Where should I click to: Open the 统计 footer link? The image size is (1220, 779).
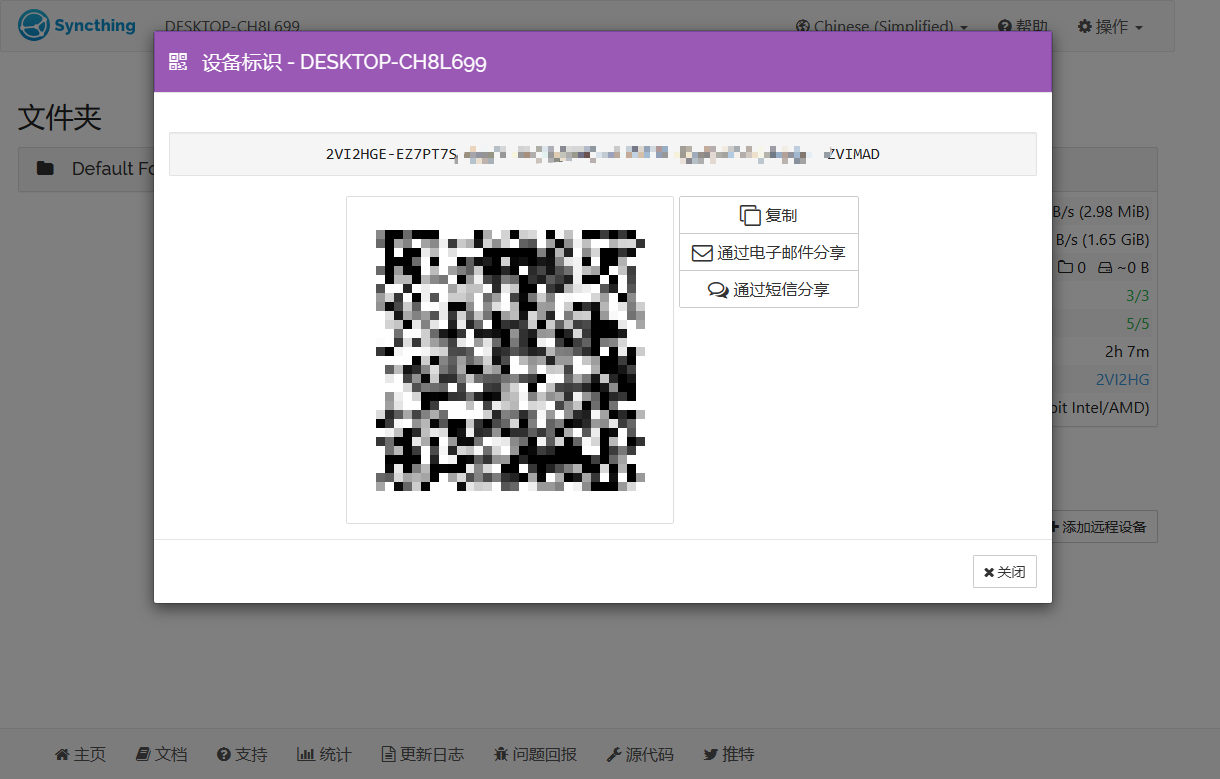(x=324, y=754)
